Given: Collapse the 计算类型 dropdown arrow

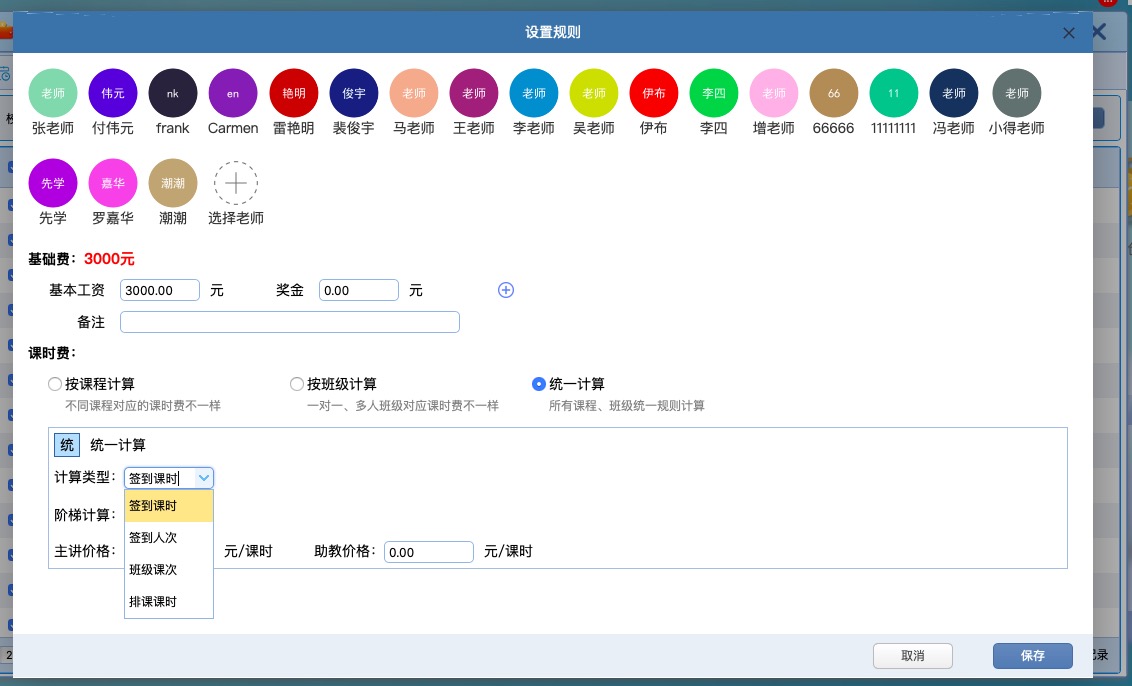Looking at the screenshot, I should (x=204, y=478).
